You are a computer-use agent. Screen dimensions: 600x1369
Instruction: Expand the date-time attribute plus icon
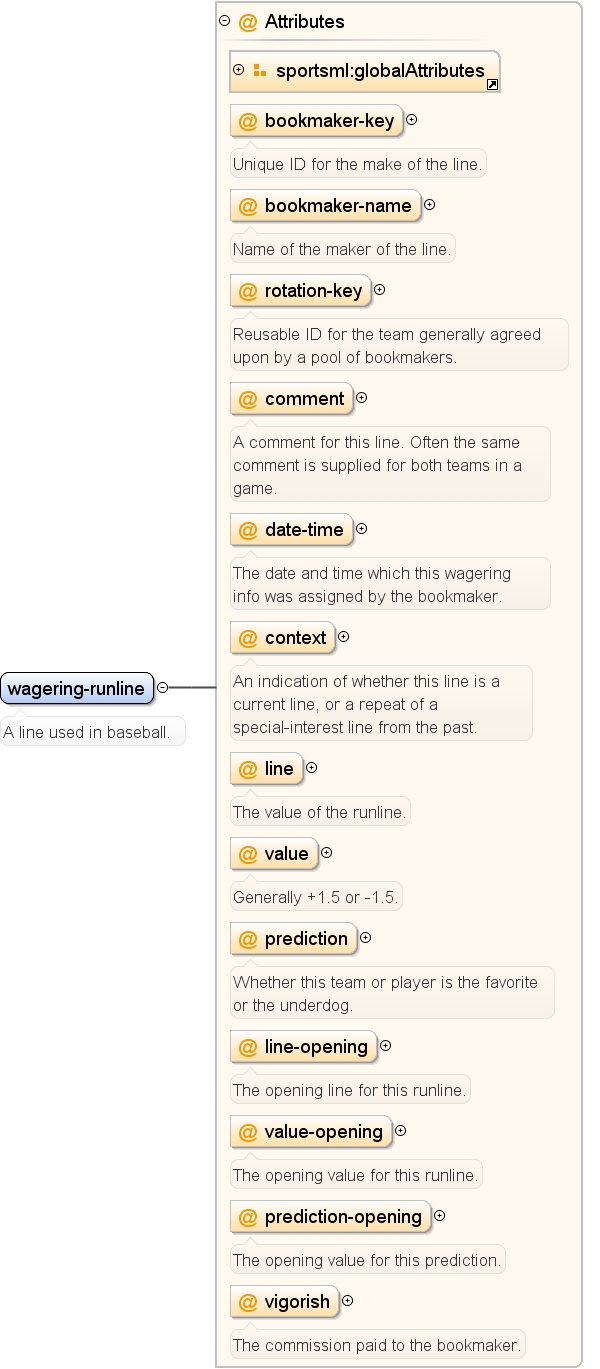[x=362, y=529]
